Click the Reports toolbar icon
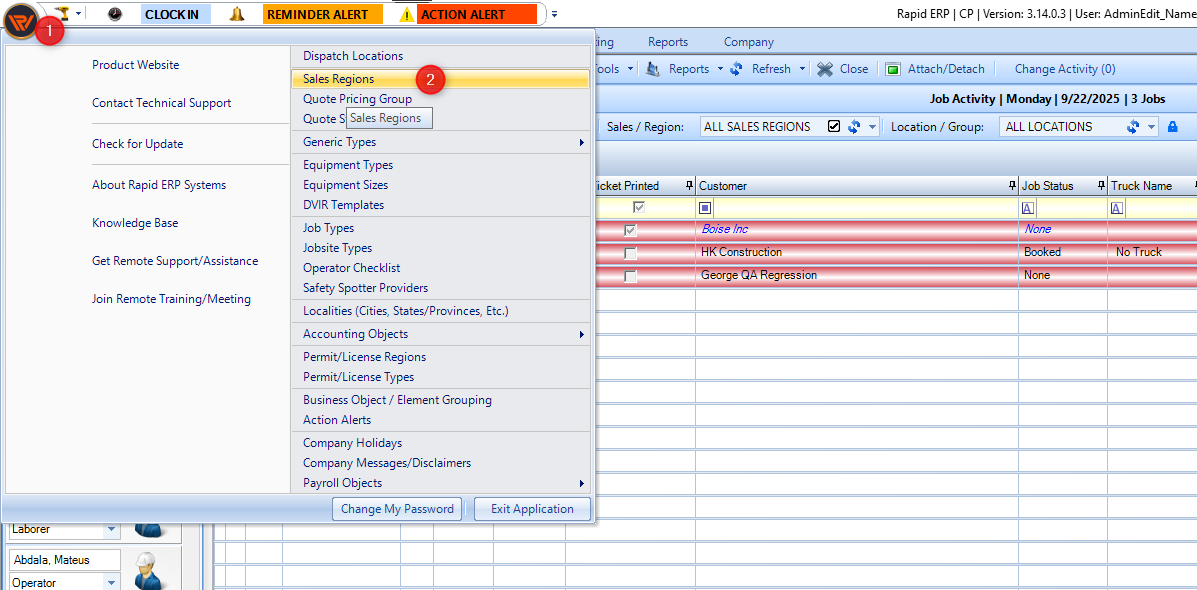 pos(653,69)
